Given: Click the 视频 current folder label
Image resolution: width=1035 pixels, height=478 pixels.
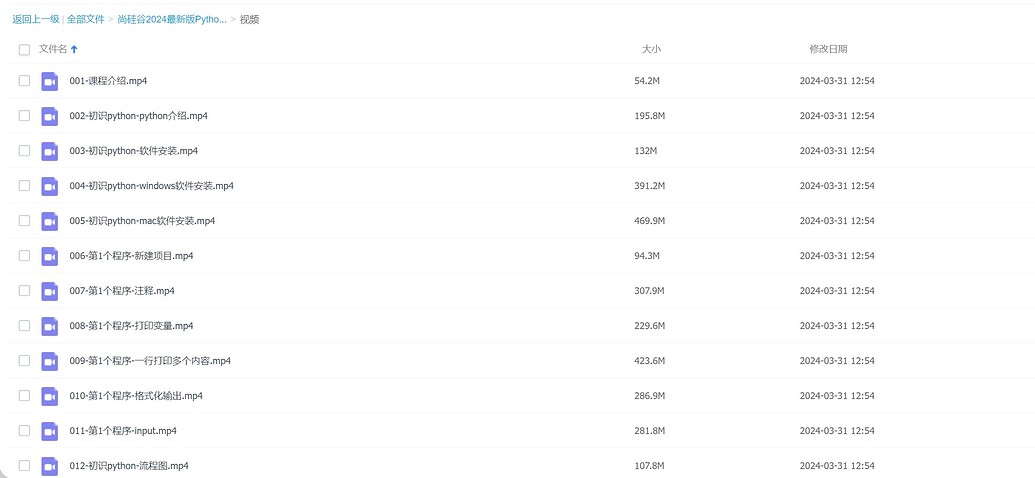Looking at the screenshot, I should coord(250,19).
